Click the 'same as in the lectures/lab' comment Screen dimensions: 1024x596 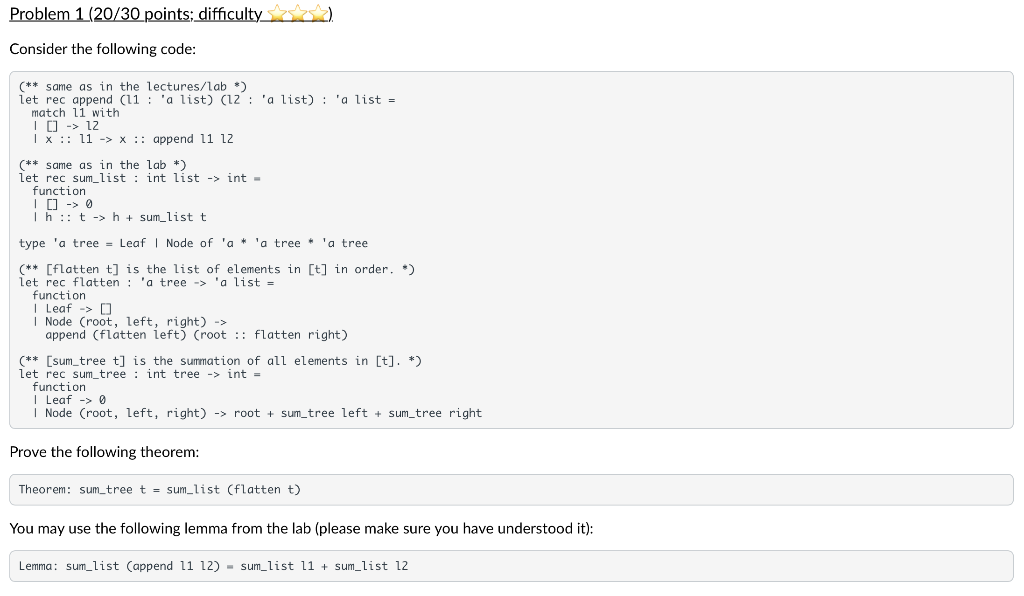click(133, 87)
